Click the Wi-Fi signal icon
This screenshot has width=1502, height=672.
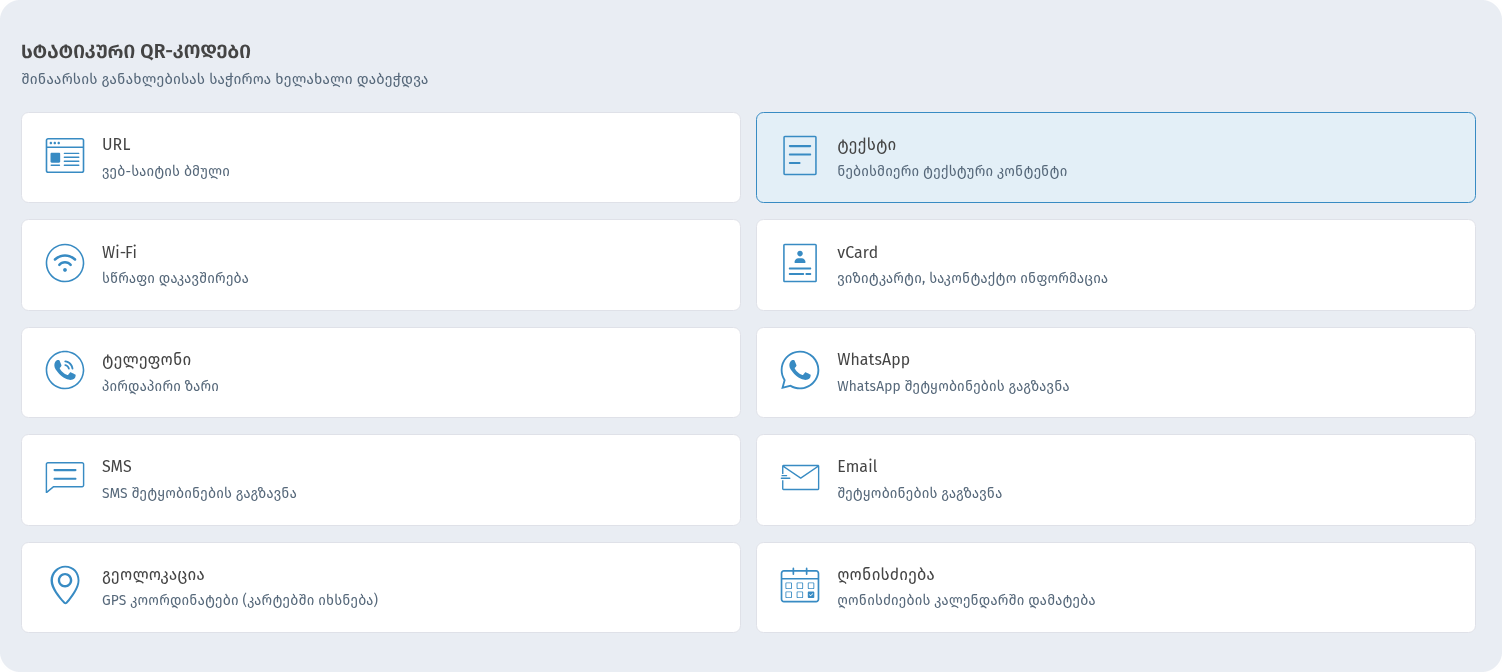tap(65, 263)
